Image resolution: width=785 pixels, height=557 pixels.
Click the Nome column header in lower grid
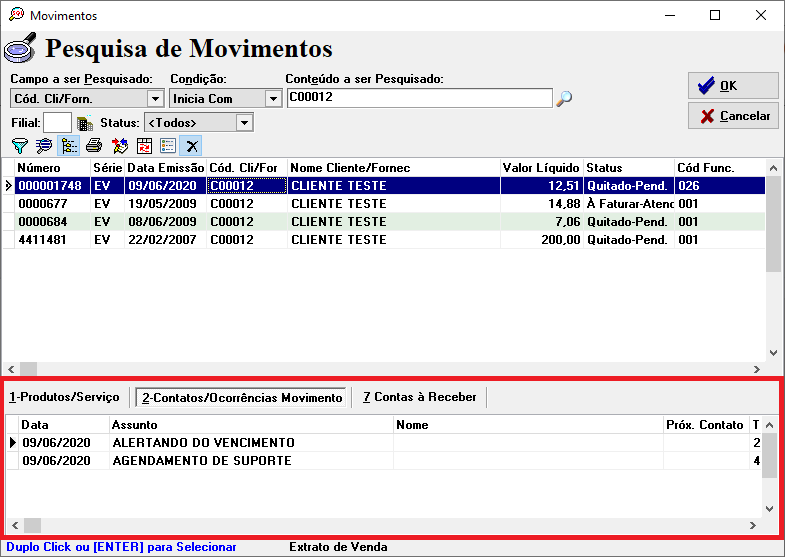(528, 425)
